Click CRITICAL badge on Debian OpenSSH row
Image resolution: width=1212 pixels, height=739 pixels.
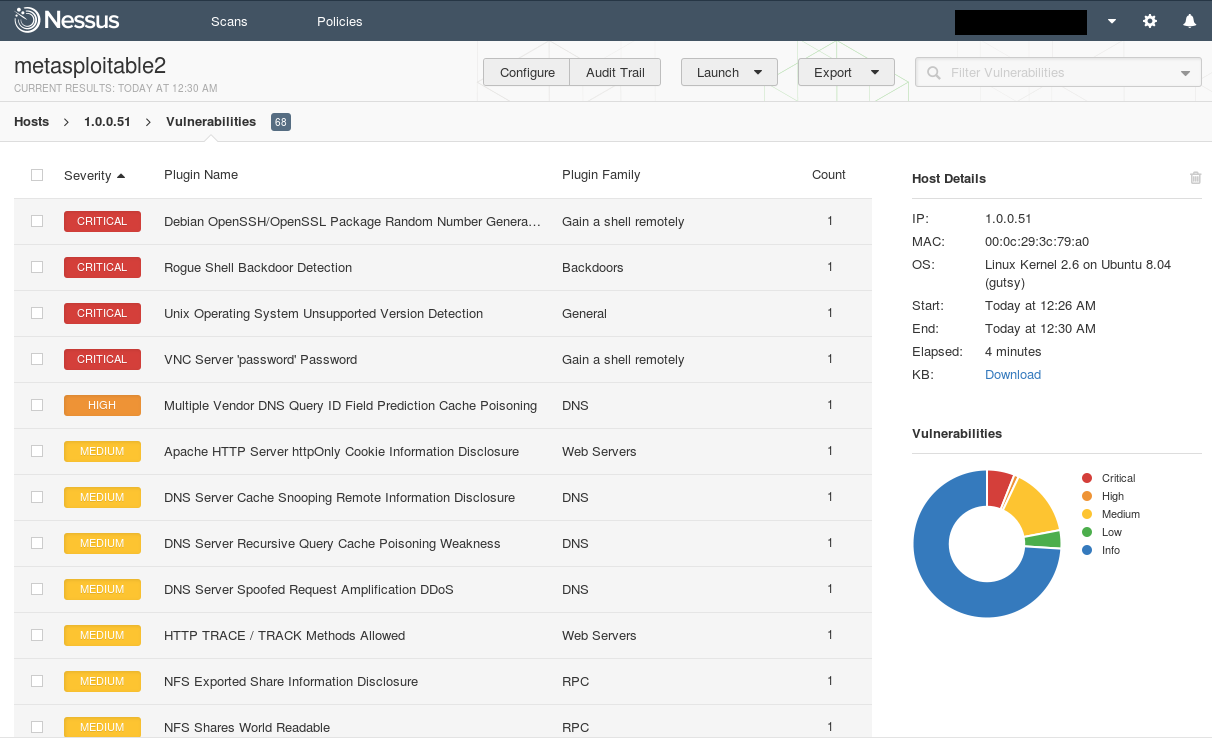102,221
